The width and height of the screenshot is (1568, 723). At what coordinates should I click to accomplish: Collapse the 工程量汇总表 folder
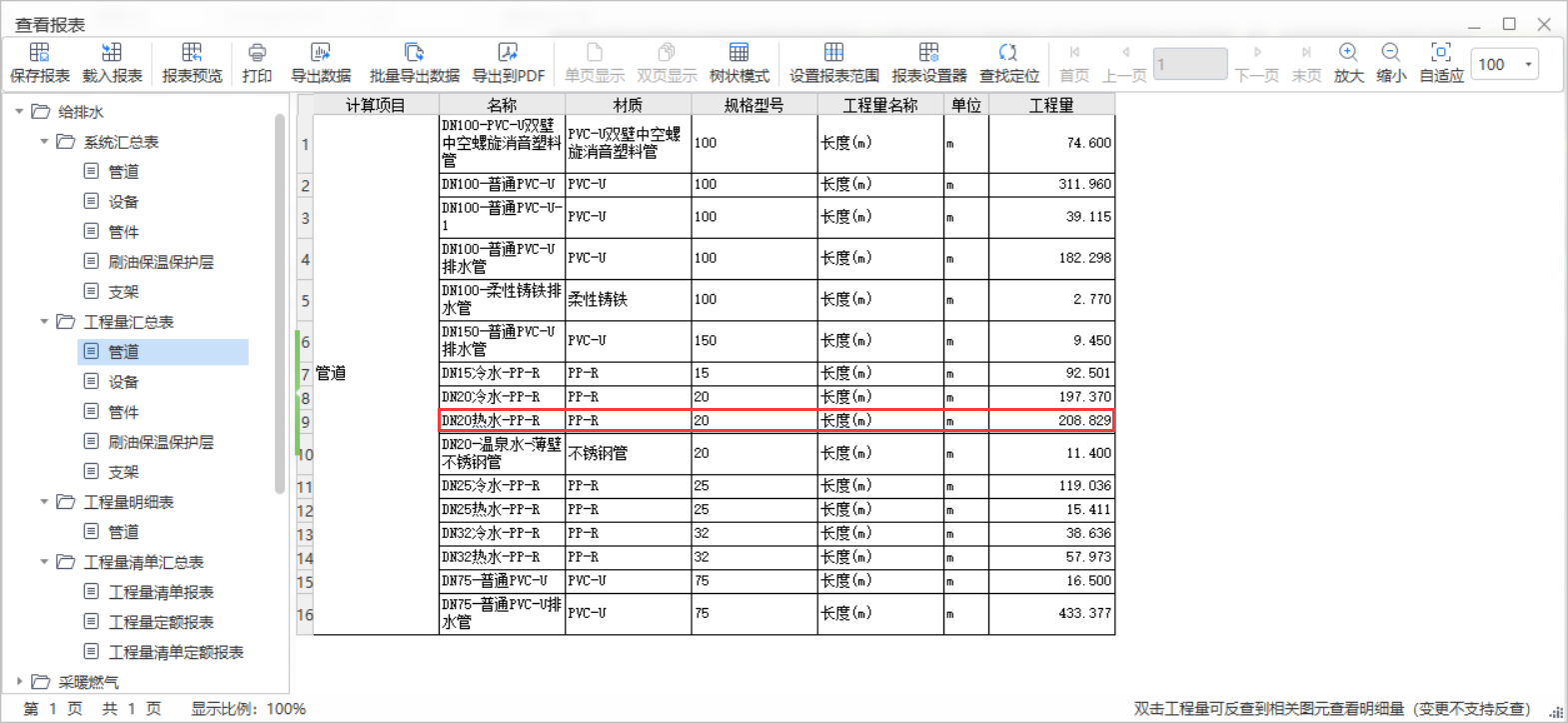tap(44, 322)
